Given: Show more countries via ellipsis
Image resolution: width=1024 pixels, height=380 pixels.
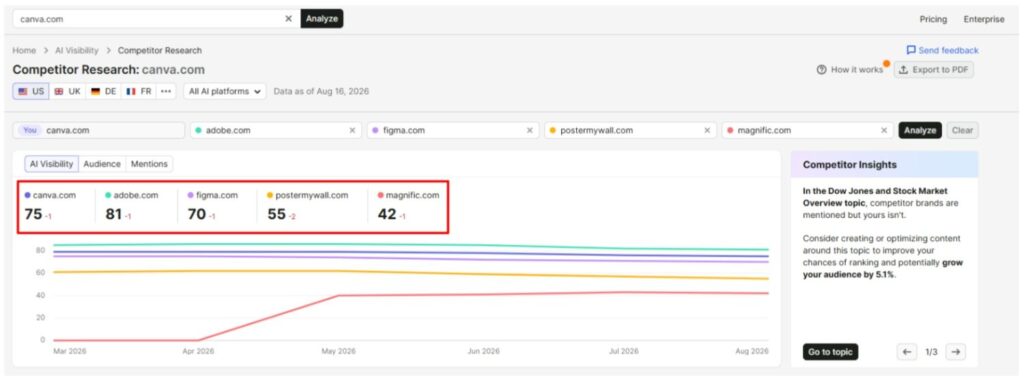Looking at the screenshot, I should coord(166,91).
